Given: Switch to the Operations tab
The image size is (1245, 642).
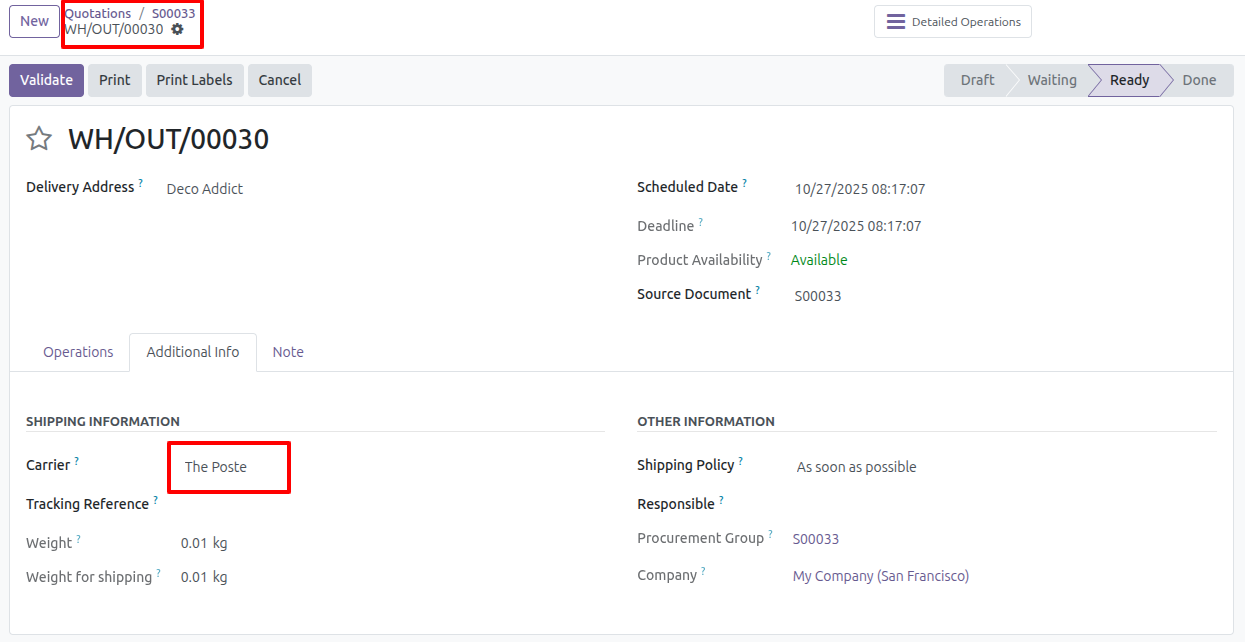Looking at the screenshot, I should point(78,352).
